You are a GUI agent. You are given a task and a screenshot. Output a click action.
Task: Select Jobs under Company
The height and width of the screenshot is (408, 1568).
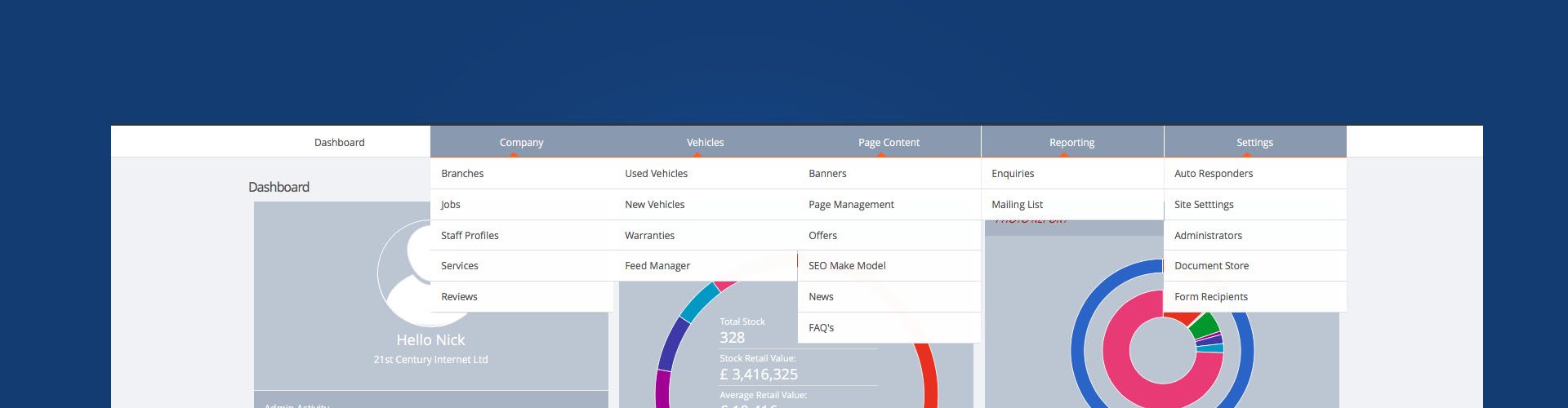point(522,205)
